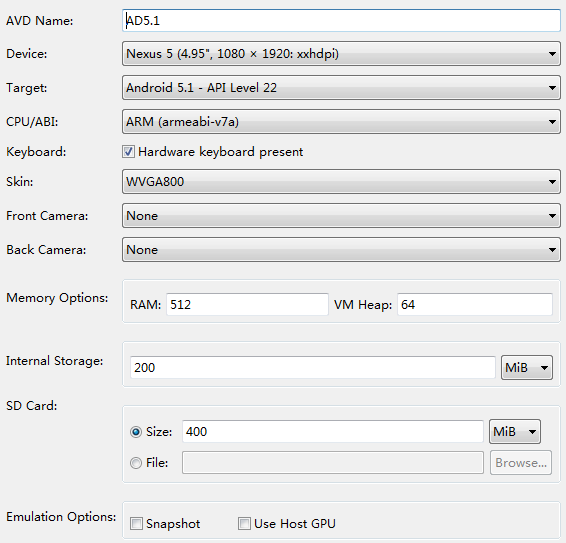566x543 pixels.
Task: Toggle Hardware keyboard present checkbox
Action: 128,152
